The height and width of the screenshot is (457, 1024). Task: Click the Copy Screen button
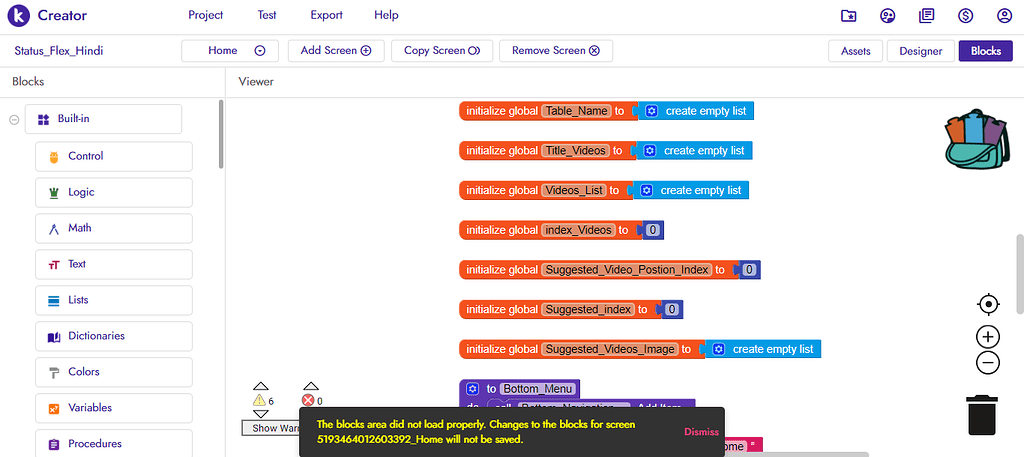[x=442, y=51]
